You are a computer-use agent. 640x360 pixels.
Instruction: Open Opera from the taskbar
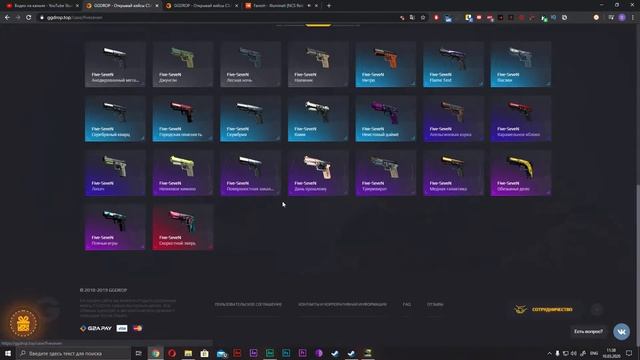[x=172, y=353]
